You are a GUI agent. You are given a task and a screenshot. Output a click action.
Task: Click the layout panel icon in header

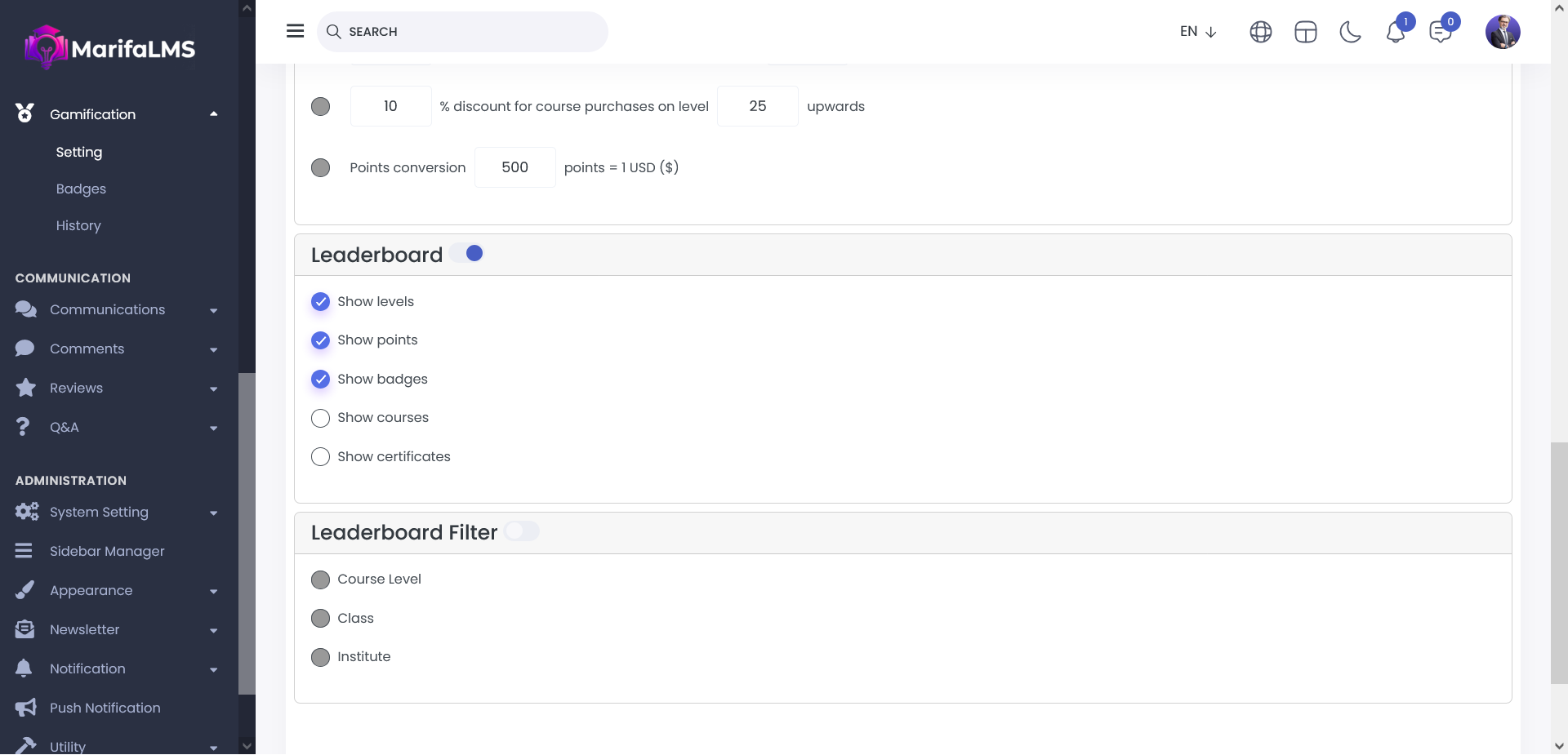click(x=1305, y=32)
